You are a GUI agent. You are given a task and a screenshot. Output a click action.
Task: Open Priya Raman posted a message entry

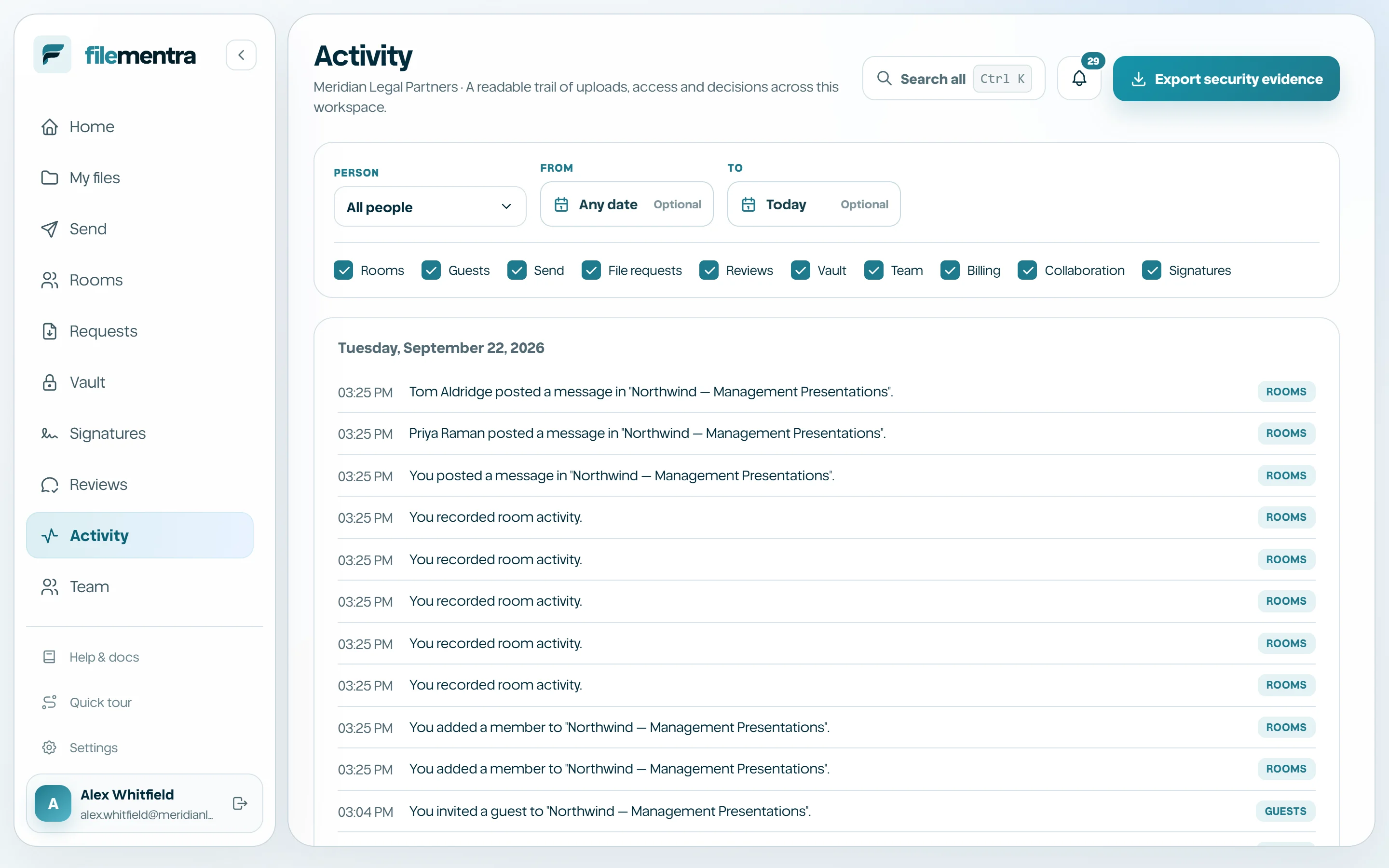(826, 434)
